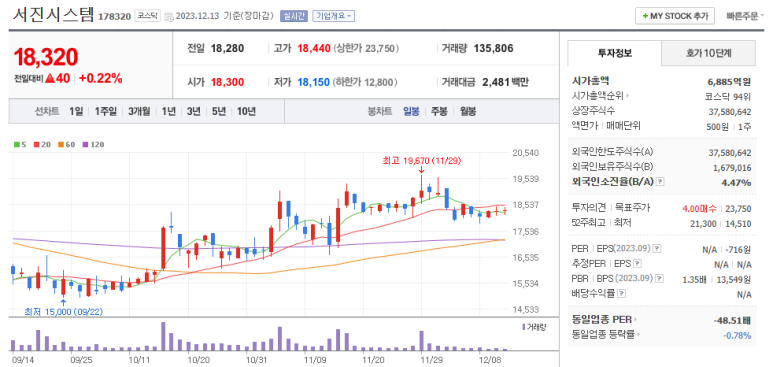The image size is (773, 367).
Task: Click the 11/29 date label on chart axis
Action: pyautogui.click(x=431, y=360)
